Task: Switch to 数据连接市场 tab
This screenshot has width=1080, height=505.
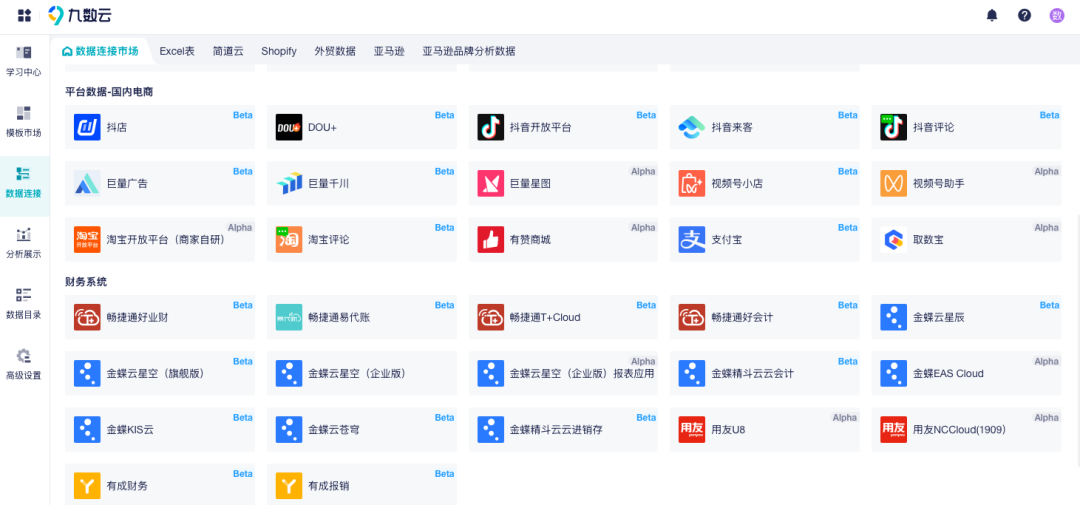Action: [x=101, y=51]
